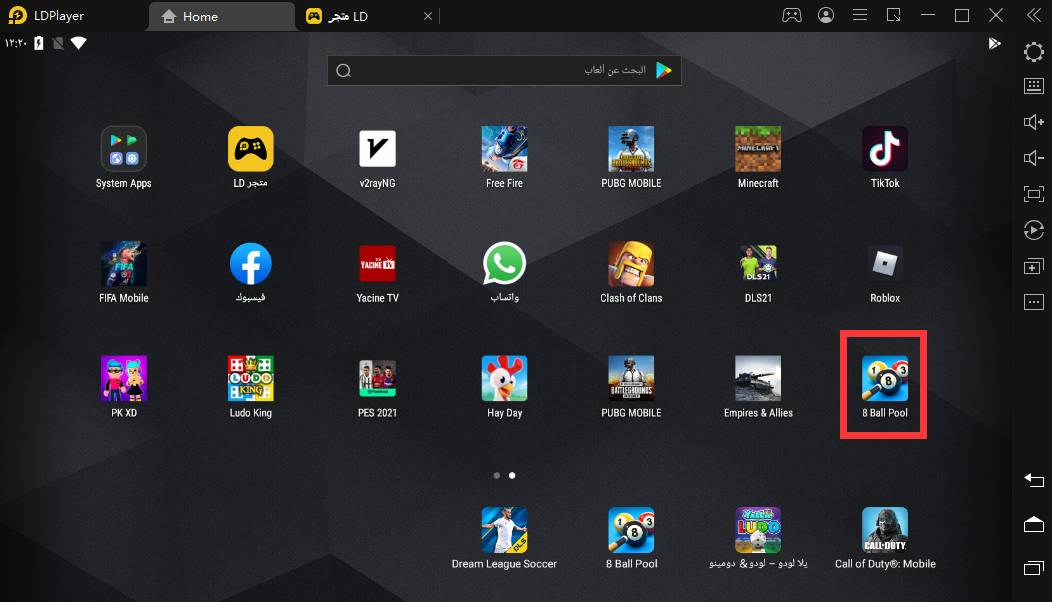The height and width of the screenshot is (602, 1052).
Task: Launch Clash of Clans
Action: click(631, 264)
